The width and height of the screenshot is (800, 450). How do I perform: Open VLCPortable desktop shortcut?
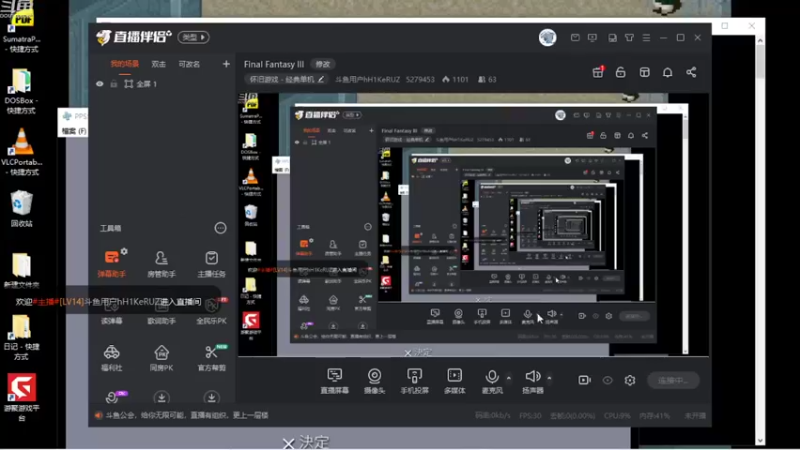click(21, 152)
